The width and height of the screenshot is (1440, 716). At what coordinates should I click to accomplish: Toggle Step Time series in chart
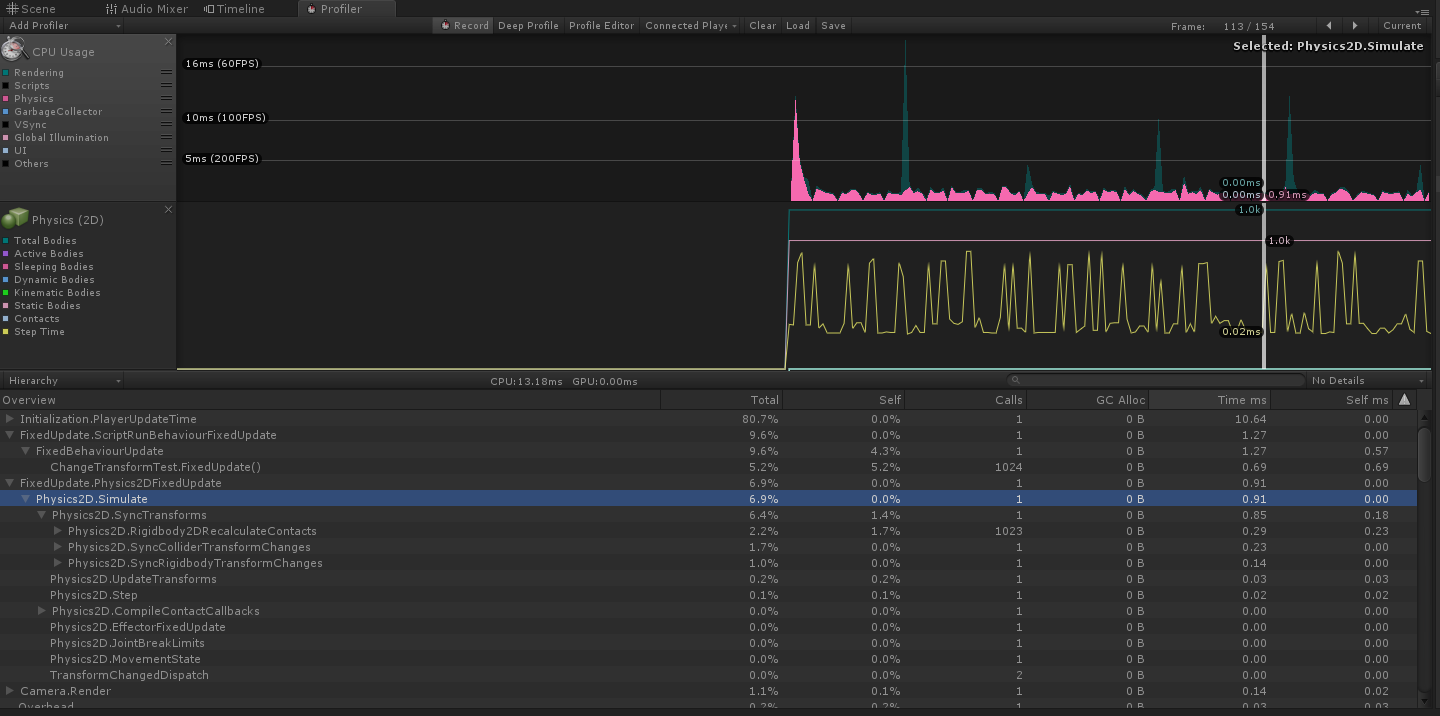[x=6, y=332]
